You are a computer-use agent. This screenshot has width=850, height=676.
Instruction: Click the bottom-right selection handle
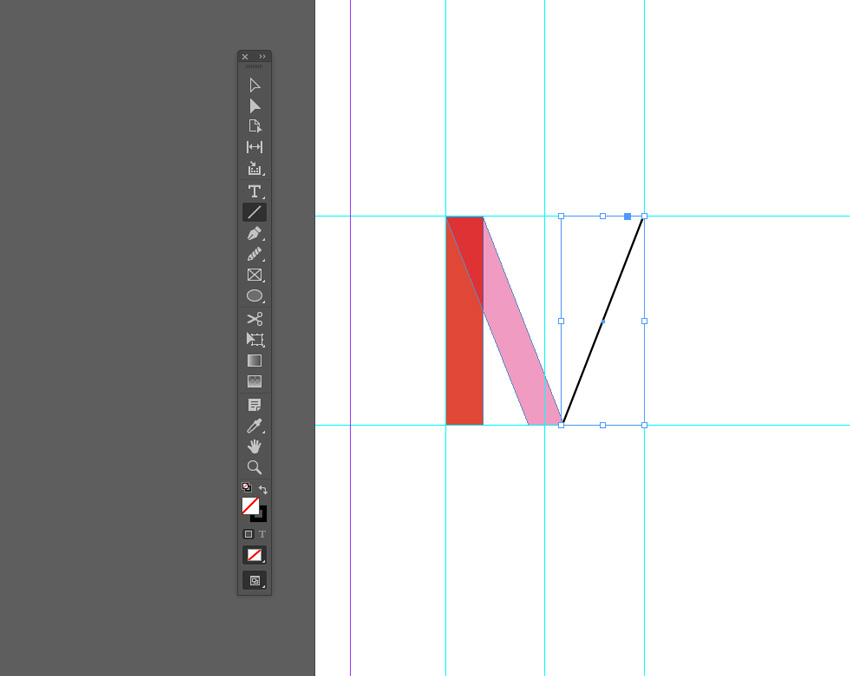click(x=645, y=425)
